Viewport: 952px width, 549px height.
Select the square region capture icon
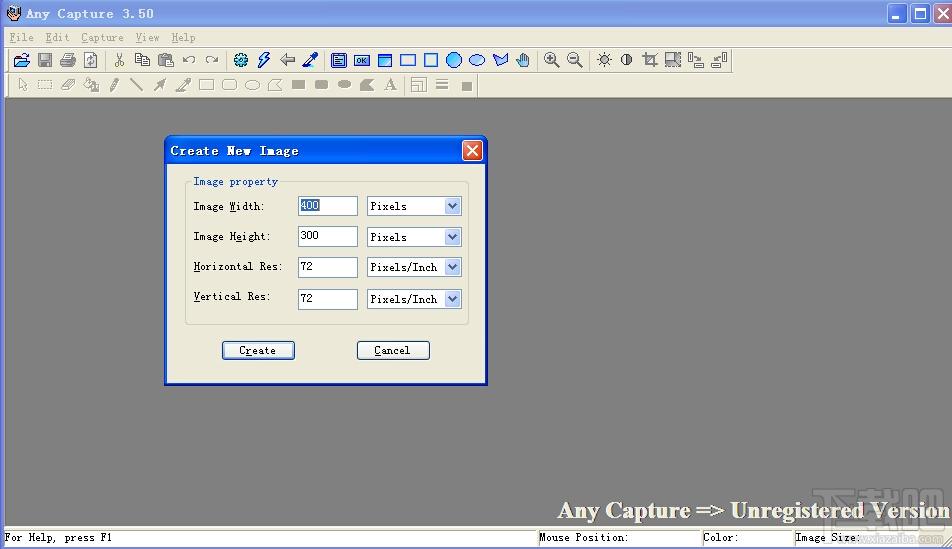coord(431,60)
